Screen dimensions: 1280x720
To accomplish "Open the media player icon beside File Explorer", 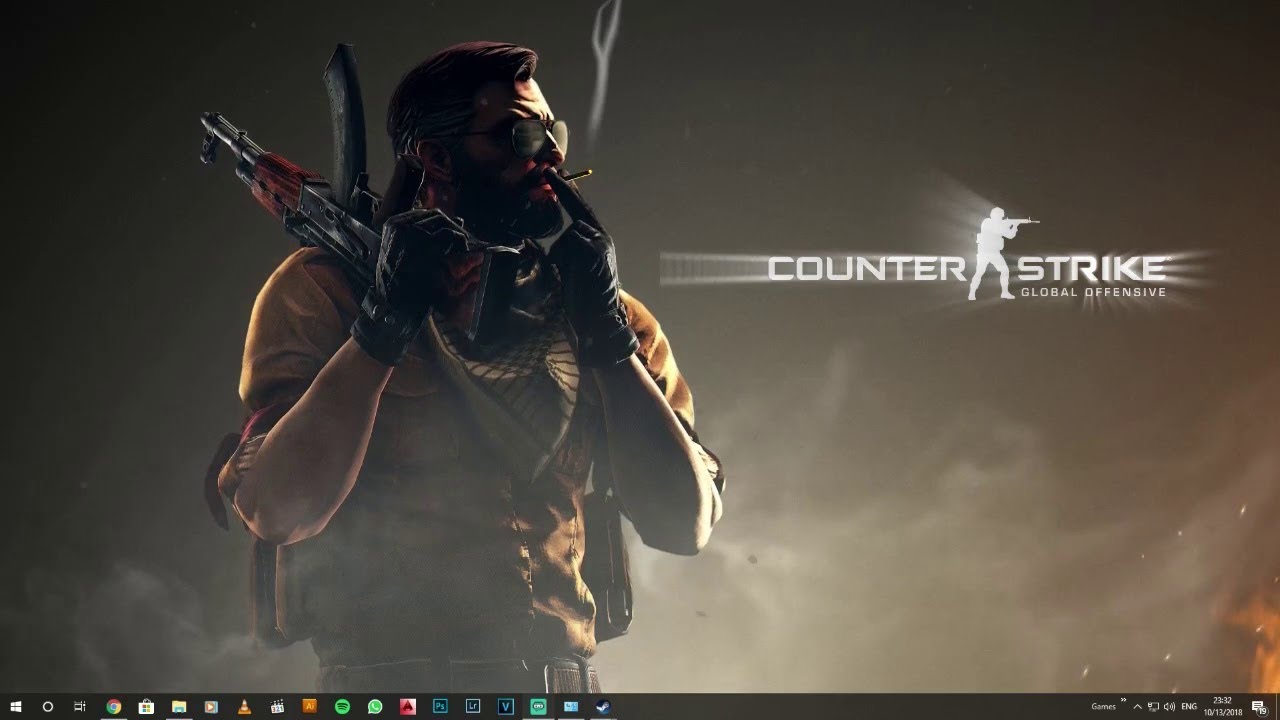I will (211, 707).
